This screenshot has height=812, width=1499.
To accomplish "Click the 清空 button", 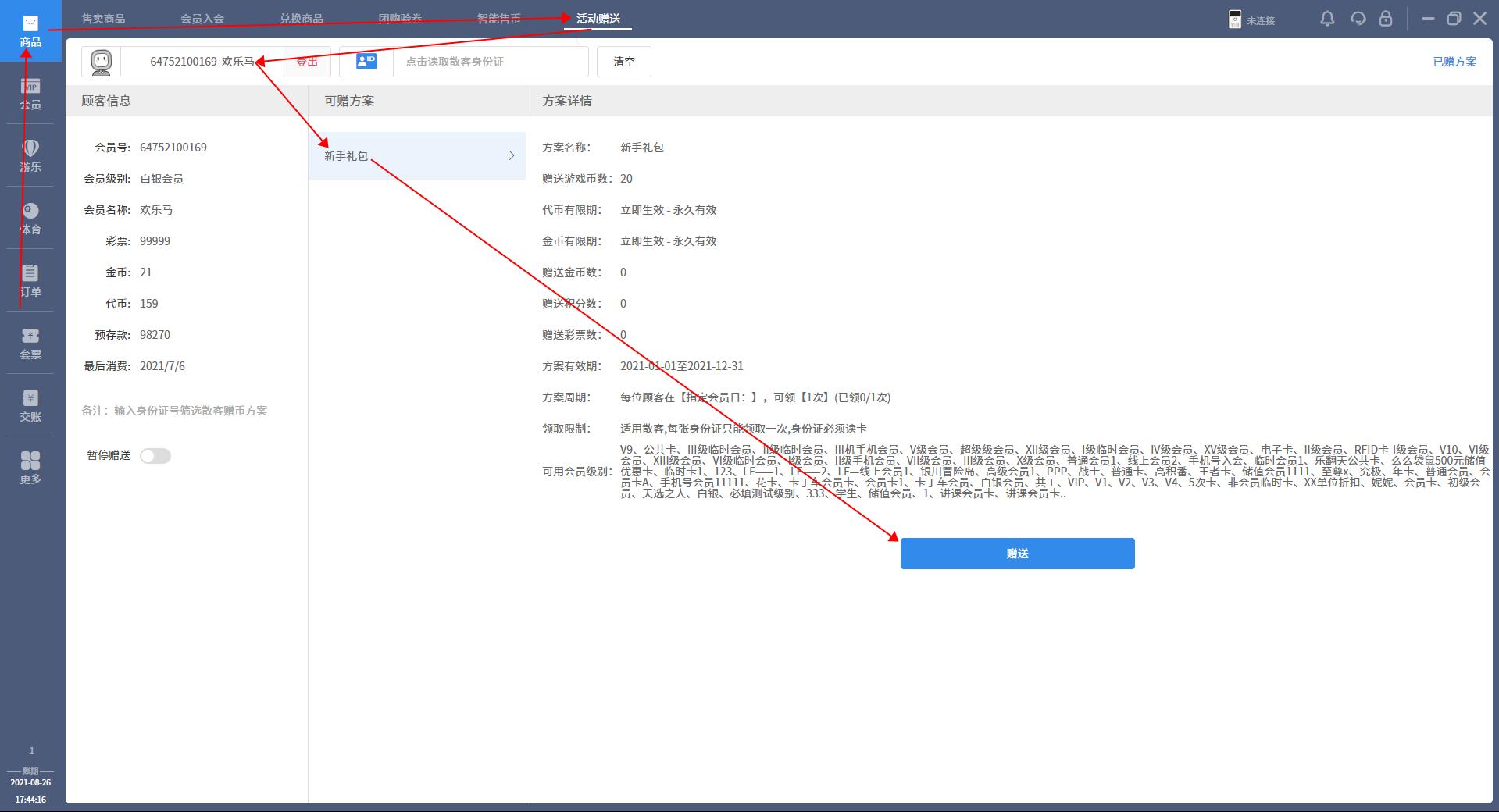I will click(x=624, y=62).
